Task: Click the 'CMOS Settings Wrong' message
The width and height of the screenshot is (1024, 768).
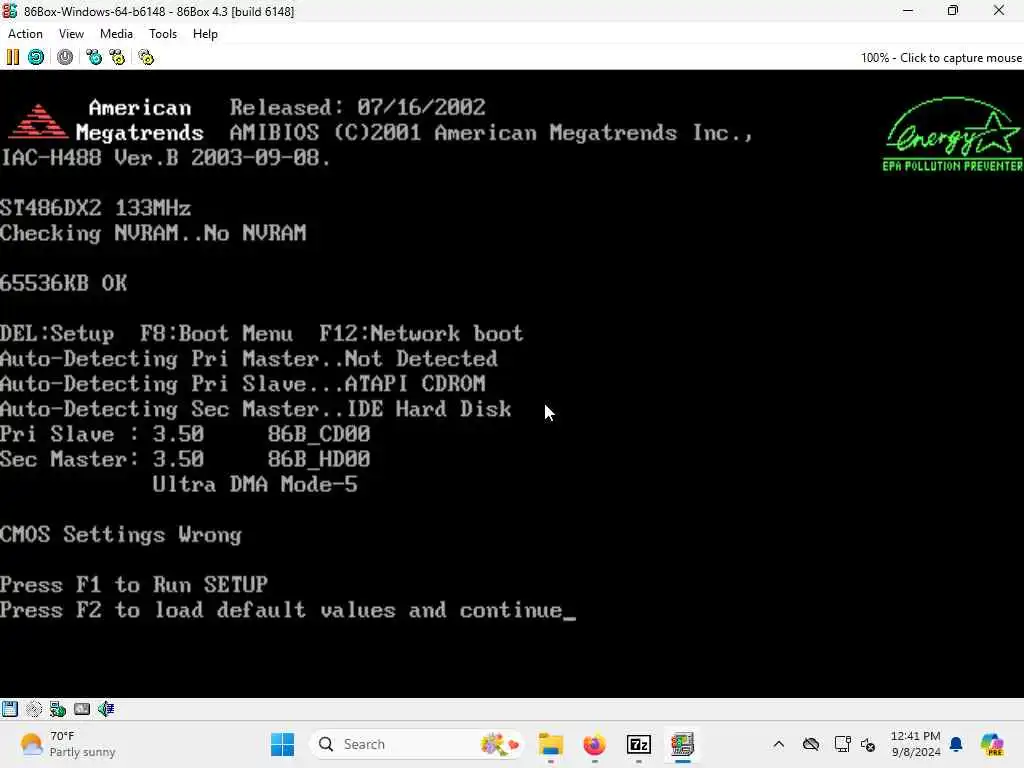Action: pos(121,535)
